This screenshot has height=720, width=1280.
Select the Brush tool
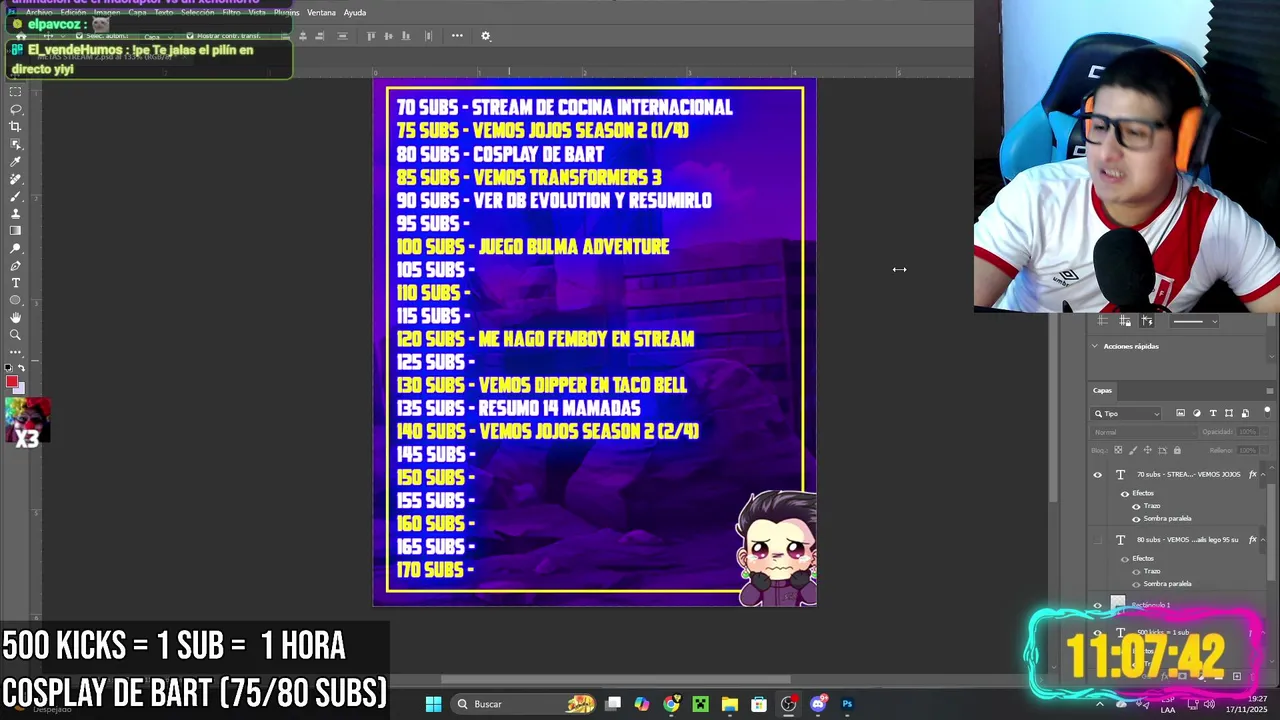pyautogui.click(x=15, y=196)
